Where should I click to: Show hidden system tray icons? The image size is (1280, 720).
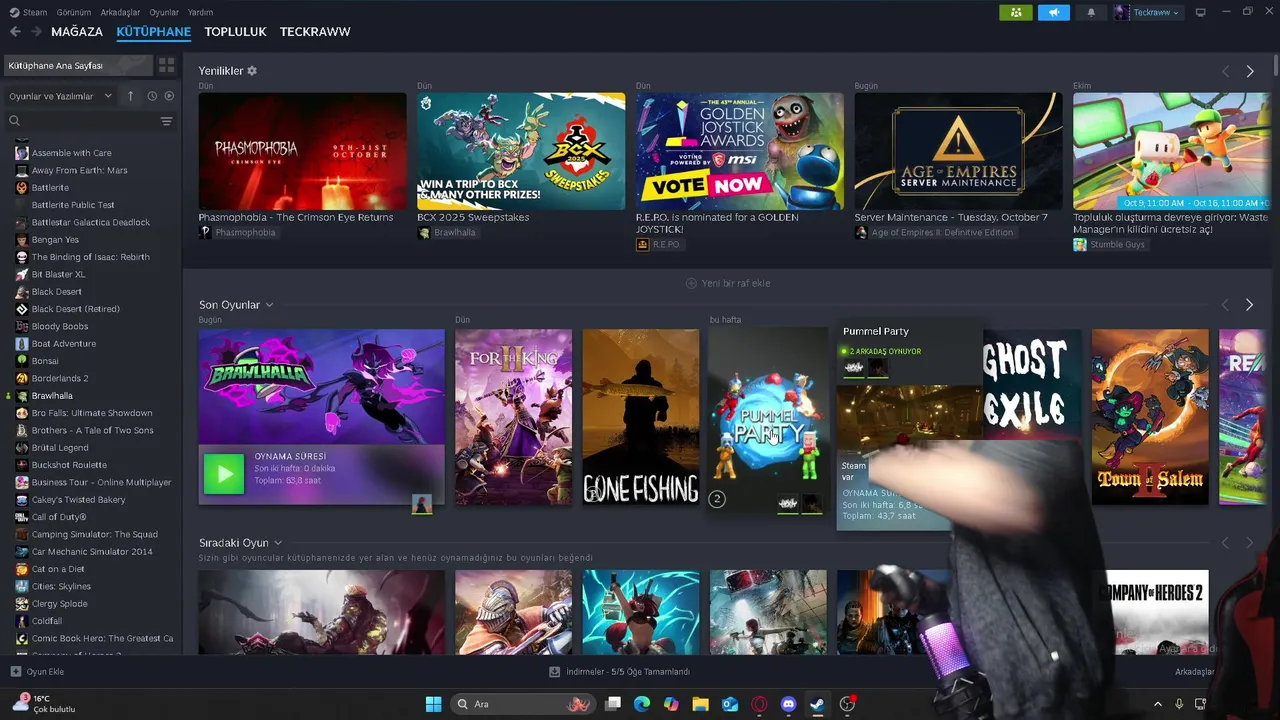click(1158, 704)
